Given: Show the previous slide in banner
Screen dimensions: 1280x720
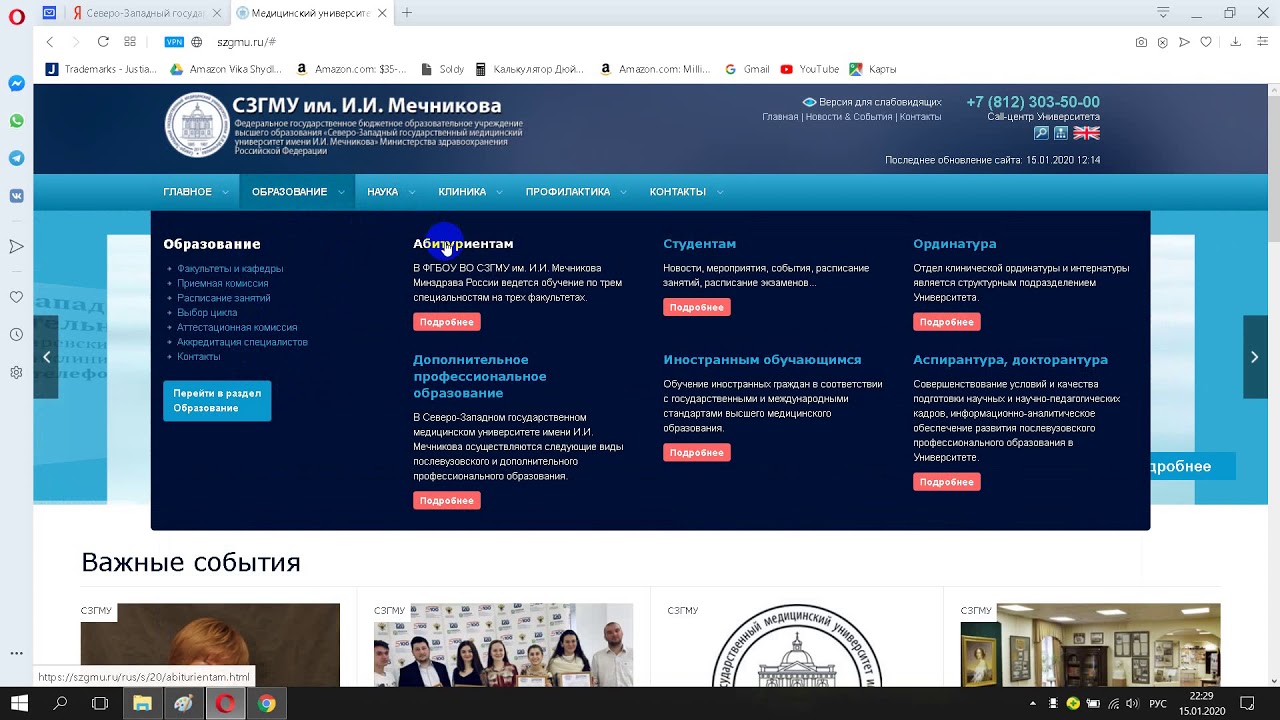Looking at the screenshot, I should pos(46,357).
